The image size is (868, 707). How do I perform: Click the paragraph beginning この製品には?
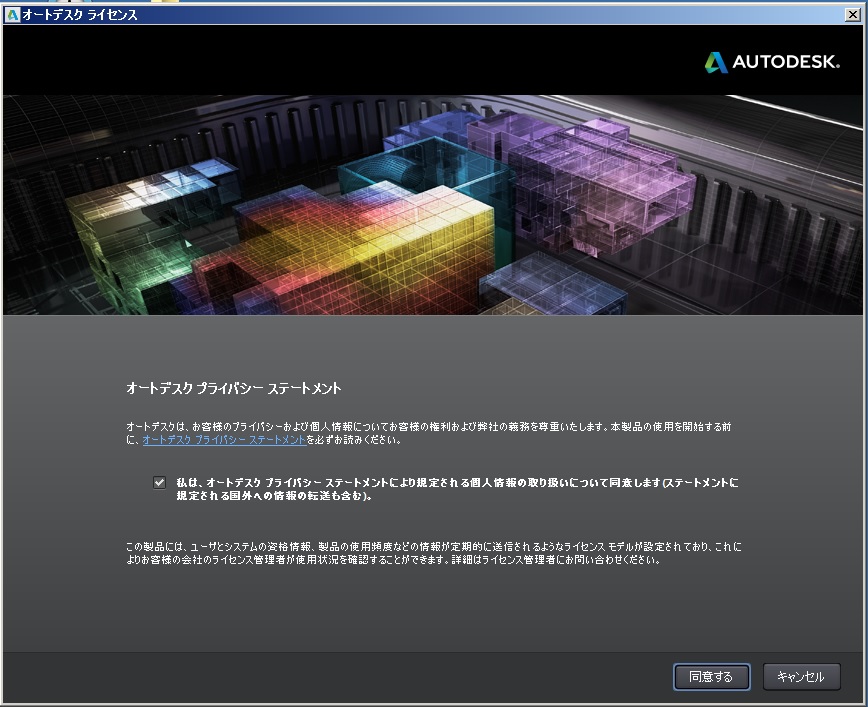434,553
